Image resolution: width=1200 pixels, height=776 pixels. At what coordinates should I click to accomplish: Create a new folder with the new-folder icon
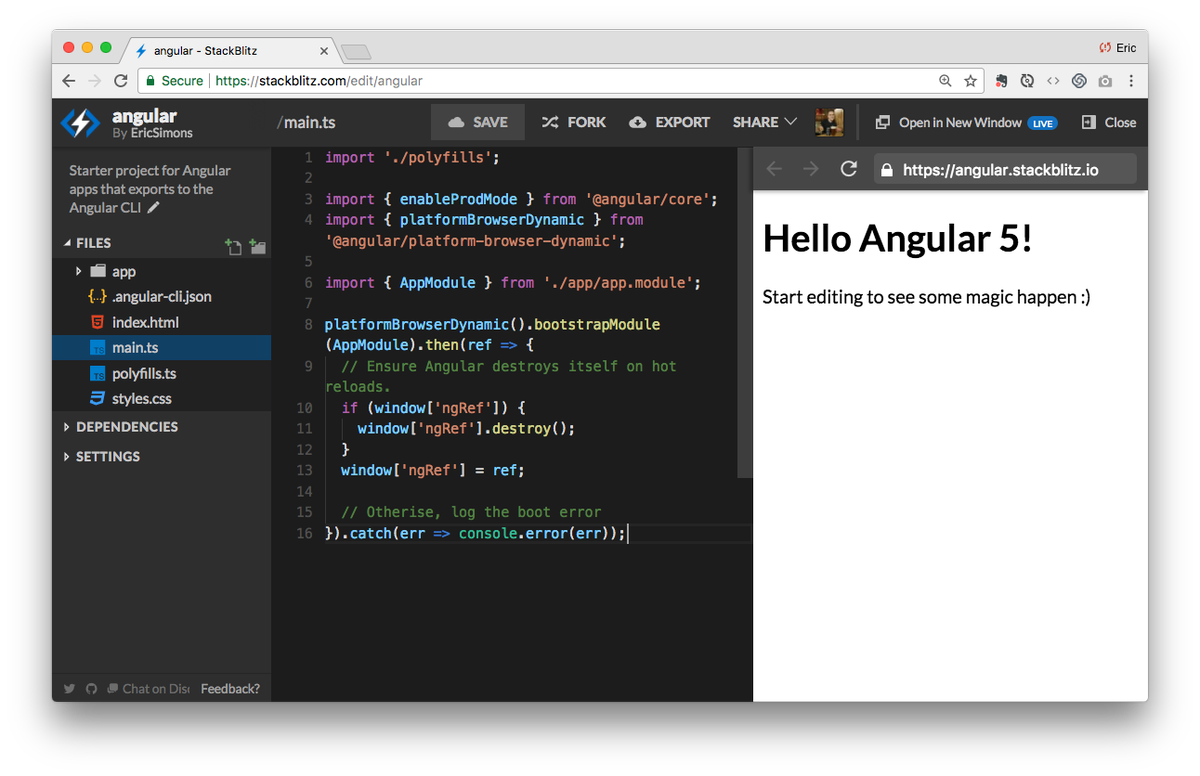click(257, 246)
